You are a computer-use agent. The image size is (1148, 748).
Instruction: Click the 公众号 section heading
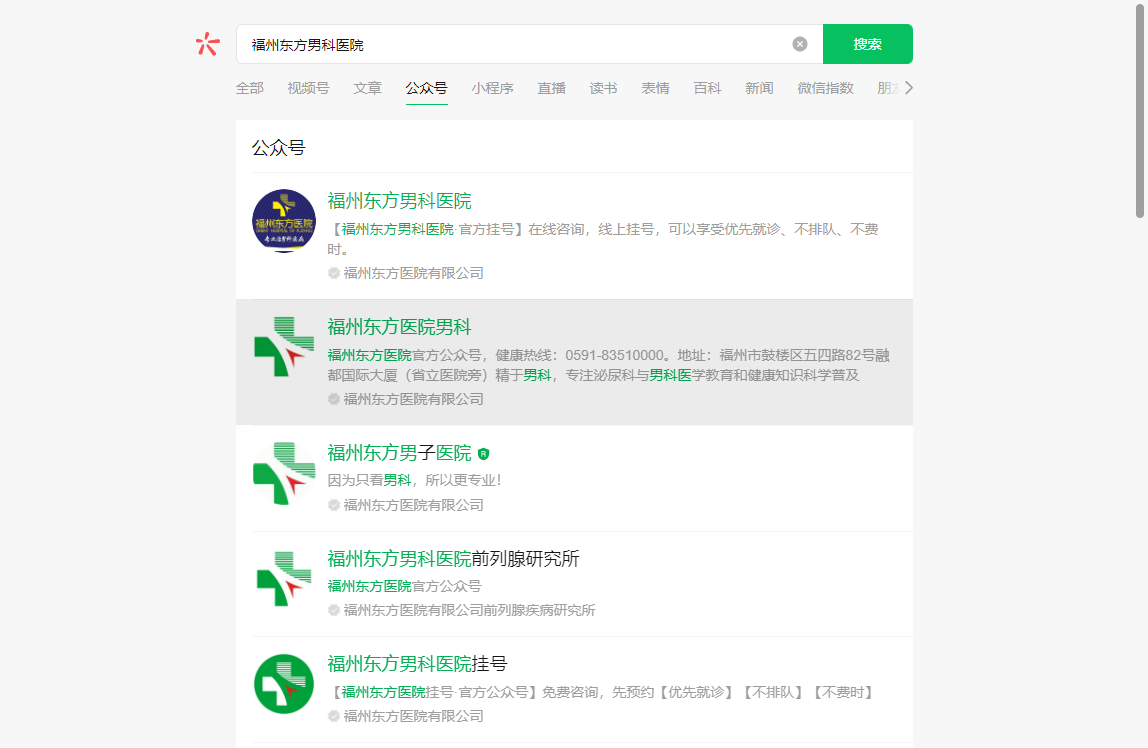(x=278, y=148)
